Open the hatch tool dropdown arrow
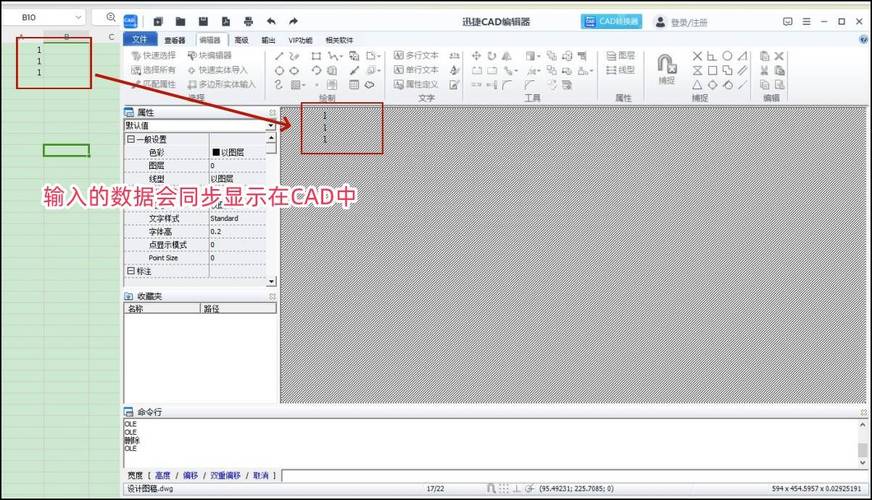872x500 pixels. [x=304, y=85]
